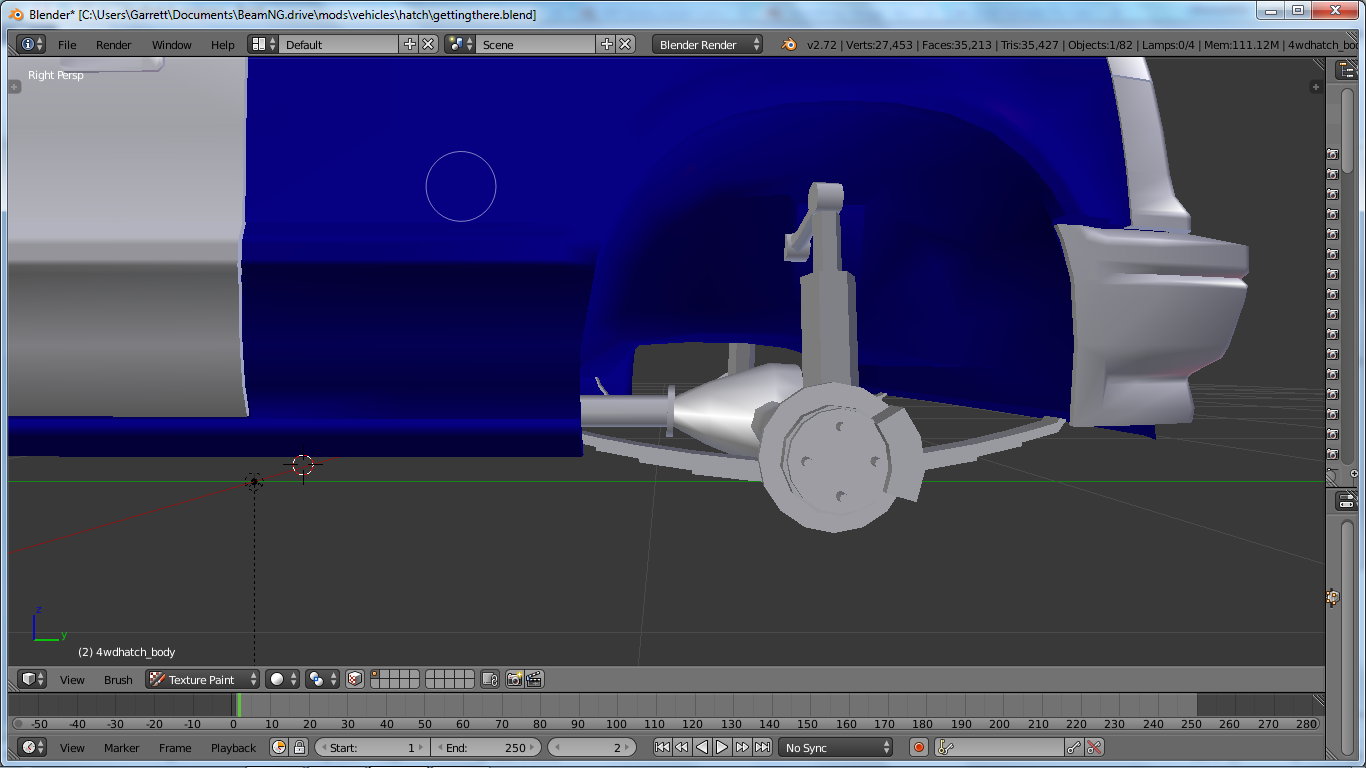This screenshot has width=1366, height=768.
Task: Click the Start frame field
Action: tap(372, 747)
